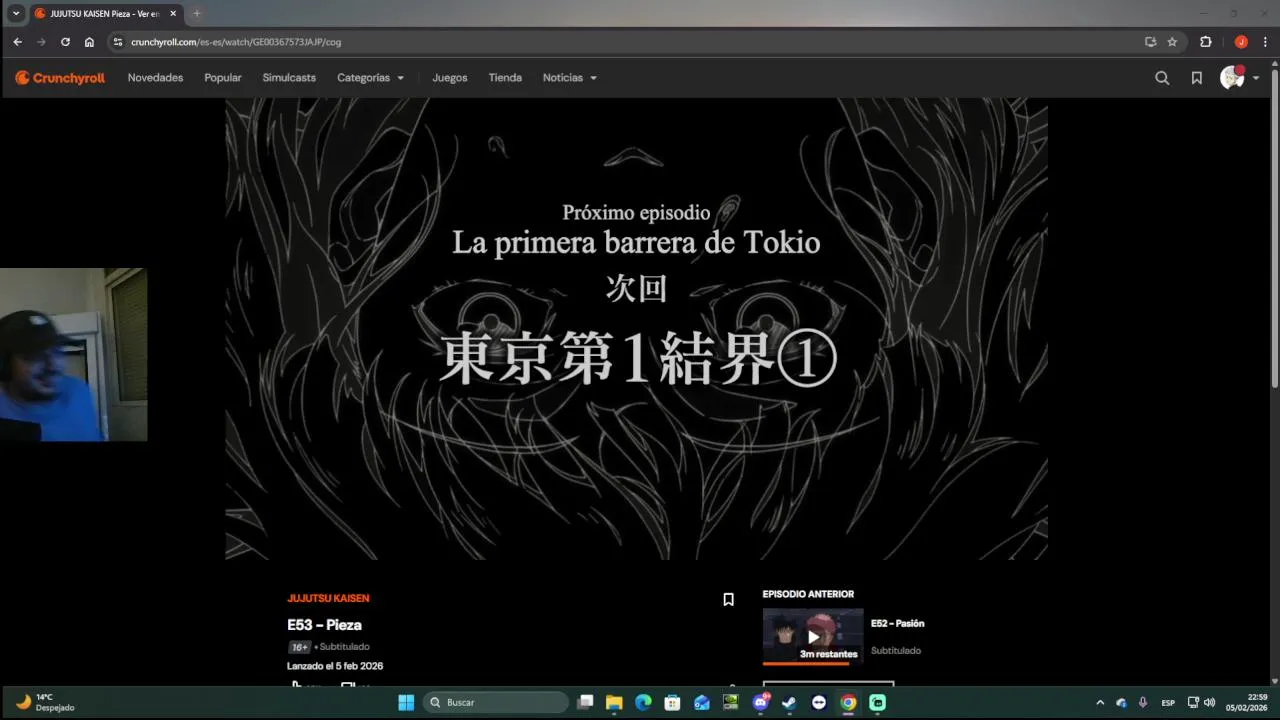Screen dimensions: 1280x720
Task: Add E53 Pieza to watchlist with bookmark
Action: (x=728, y=599)
